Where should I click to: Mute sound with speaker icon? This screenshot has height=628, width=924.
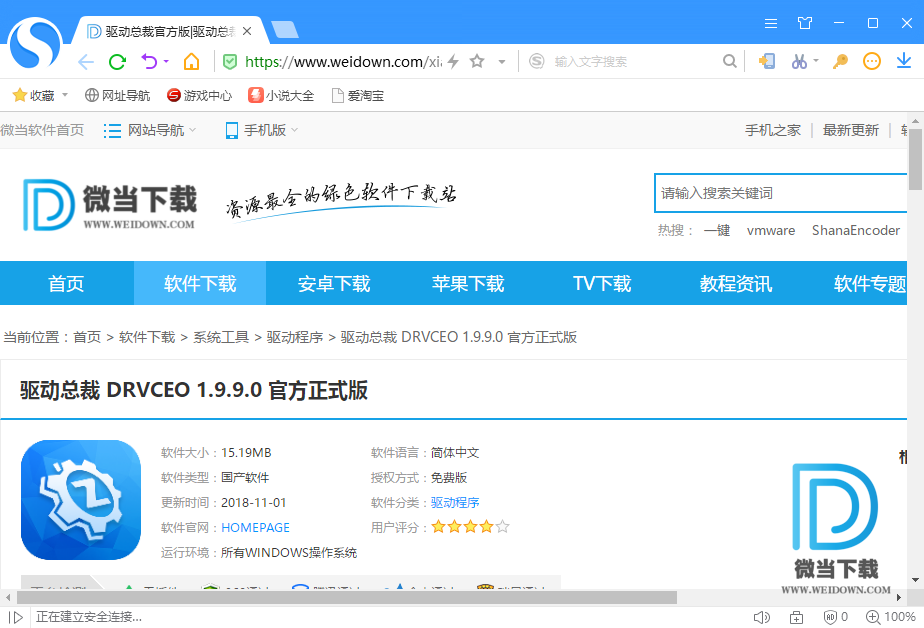[761, 617]
